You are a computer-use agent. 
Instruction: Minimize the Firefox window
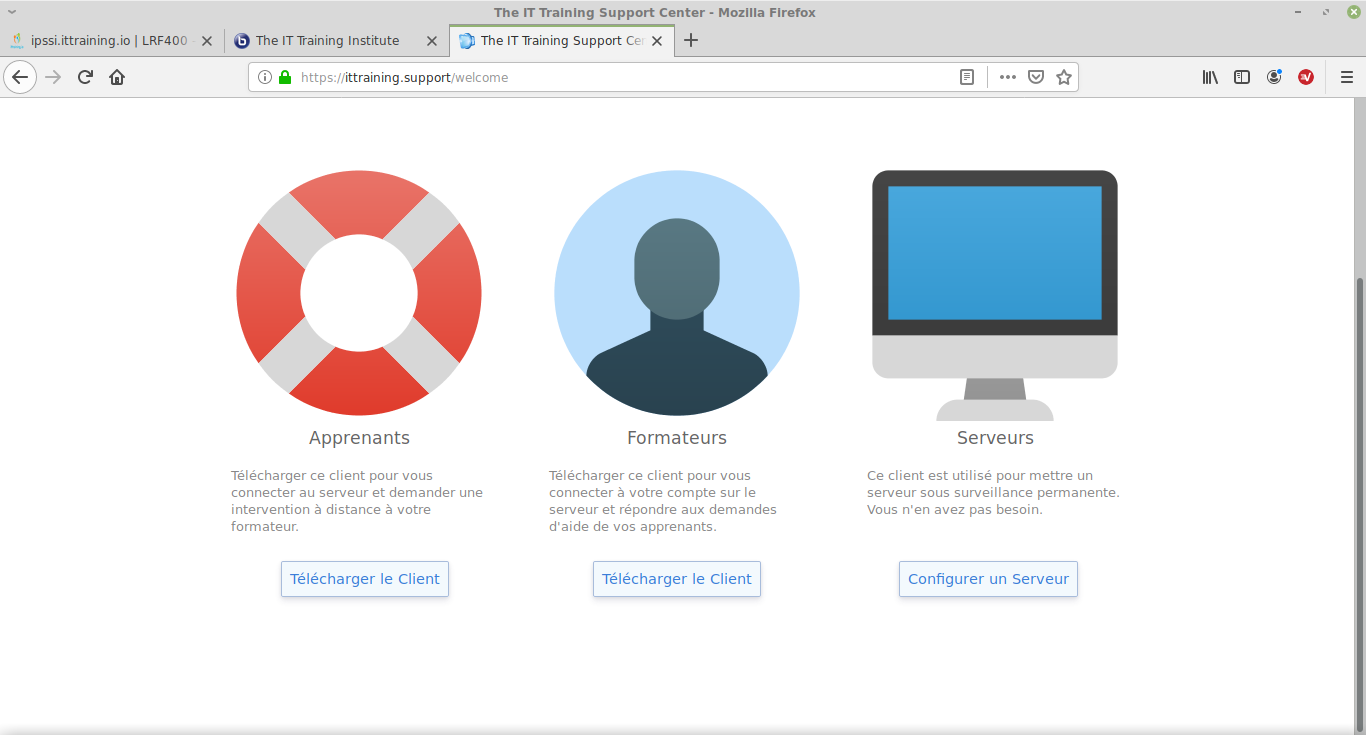[x=1298, y=12]
